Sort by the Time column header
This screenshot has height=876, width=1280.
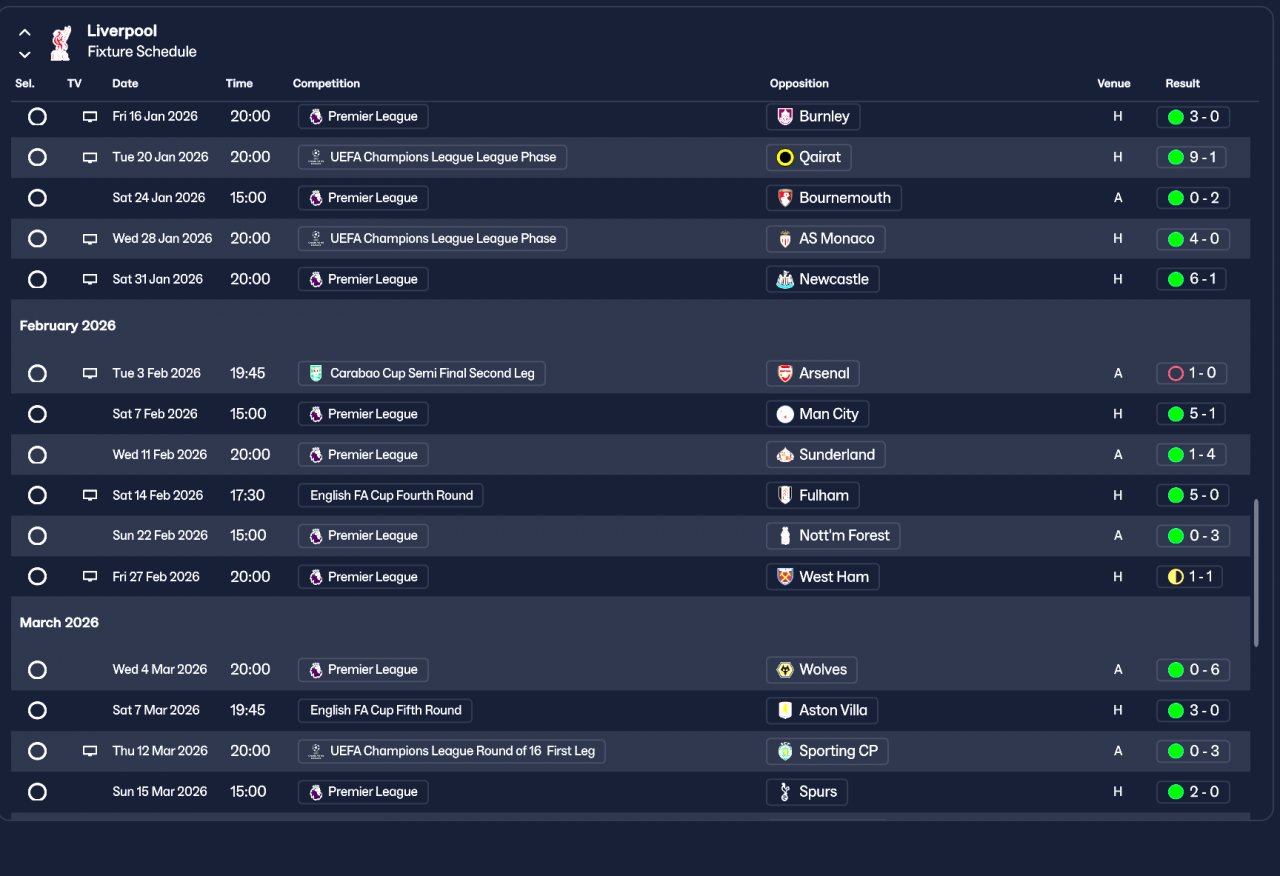[239, 84]
